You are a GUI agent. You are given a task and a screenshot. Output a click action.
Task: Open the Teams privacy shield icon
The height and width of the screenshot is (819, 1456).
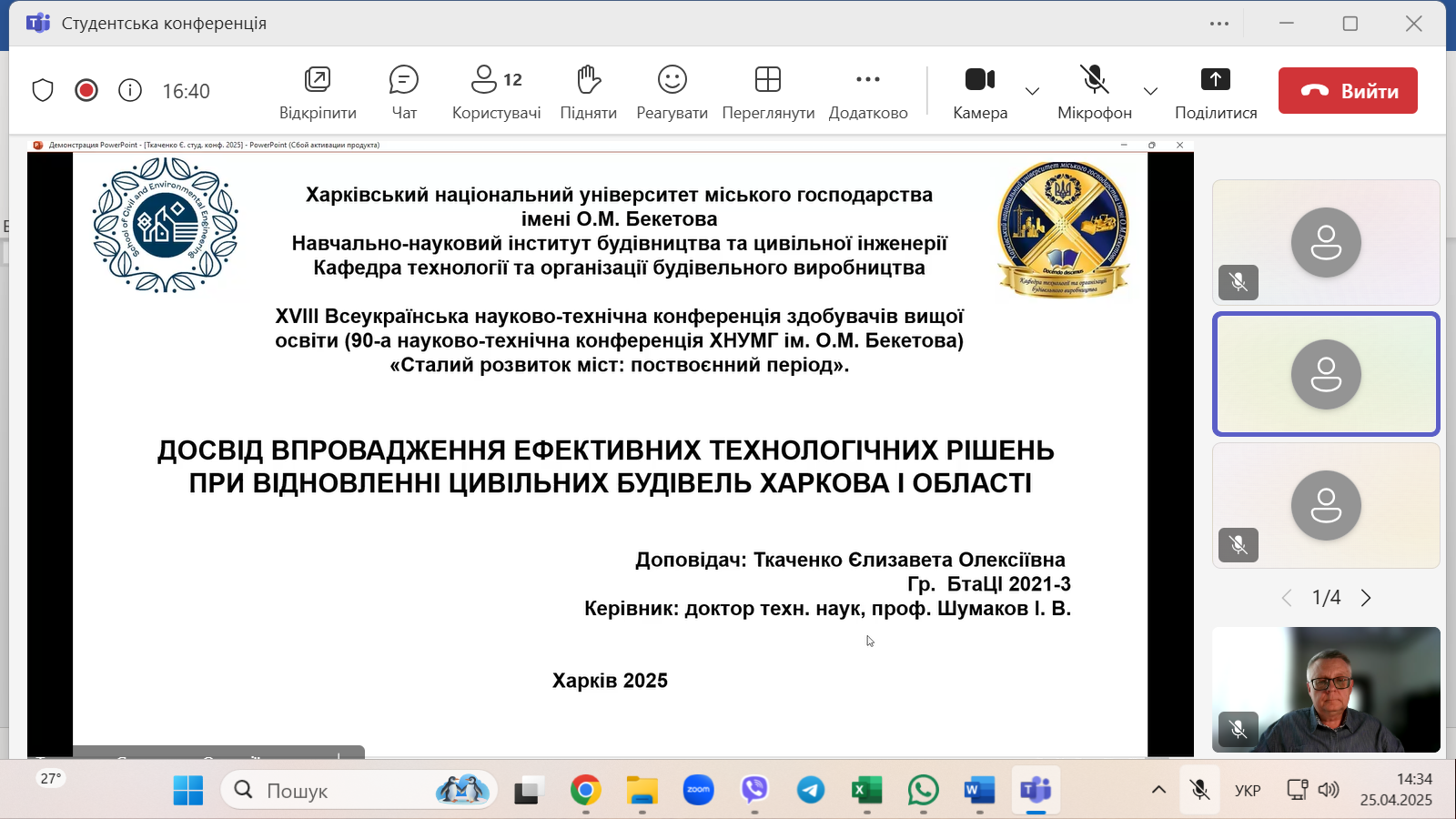(43, 90)
